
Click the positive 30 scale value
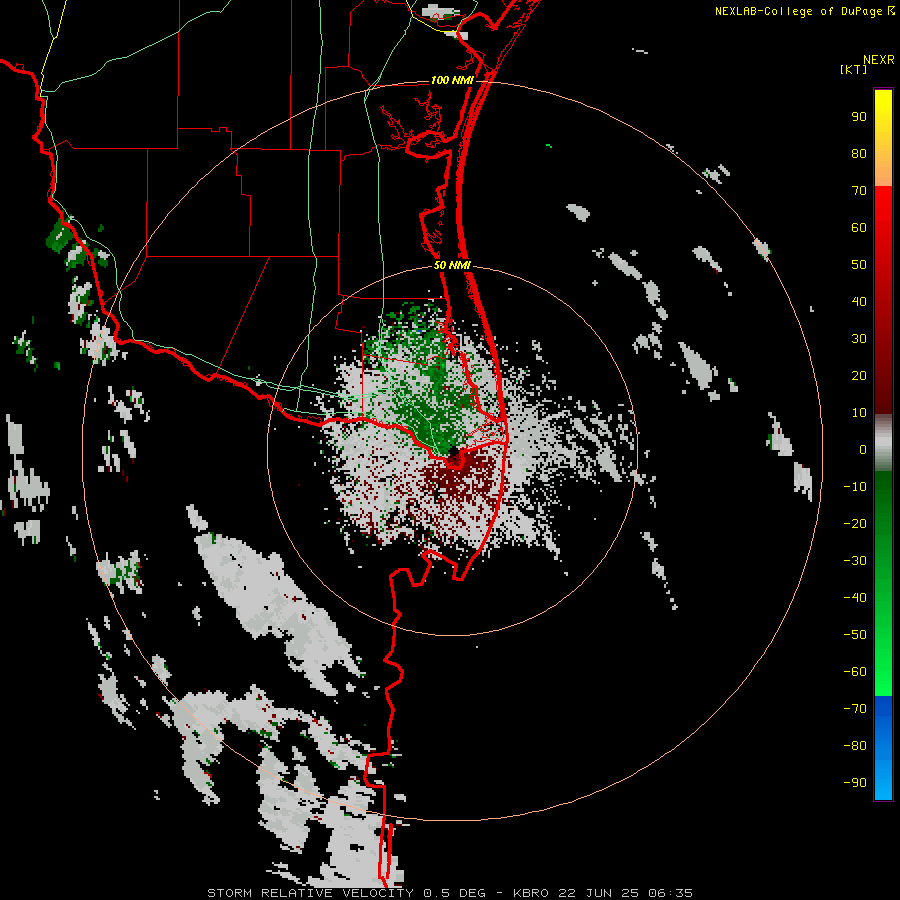pyautogui.click(x=859, y=339)
